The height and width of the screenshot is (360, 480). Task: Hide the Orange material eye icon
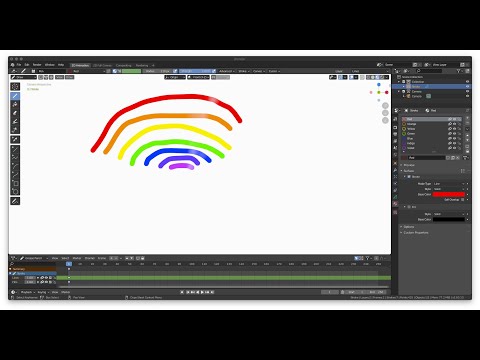[454, 124]
